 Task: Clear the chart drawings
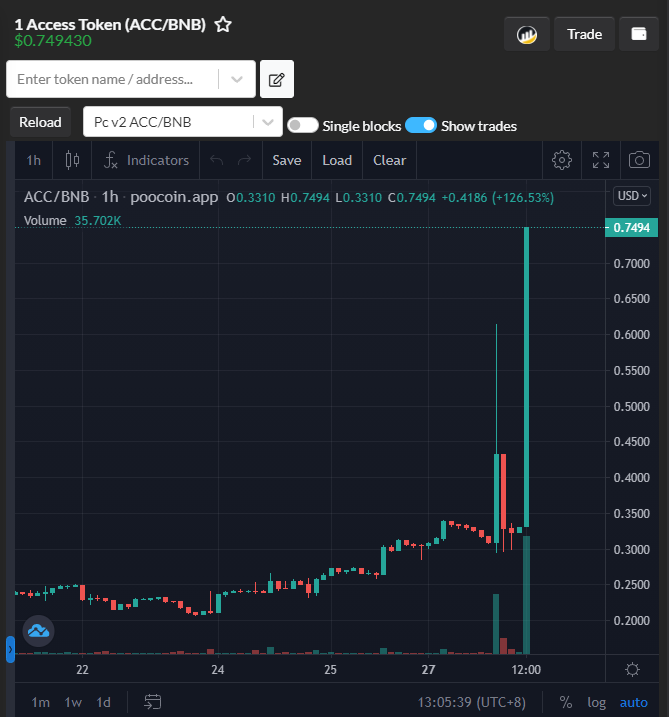coord(390,161)
